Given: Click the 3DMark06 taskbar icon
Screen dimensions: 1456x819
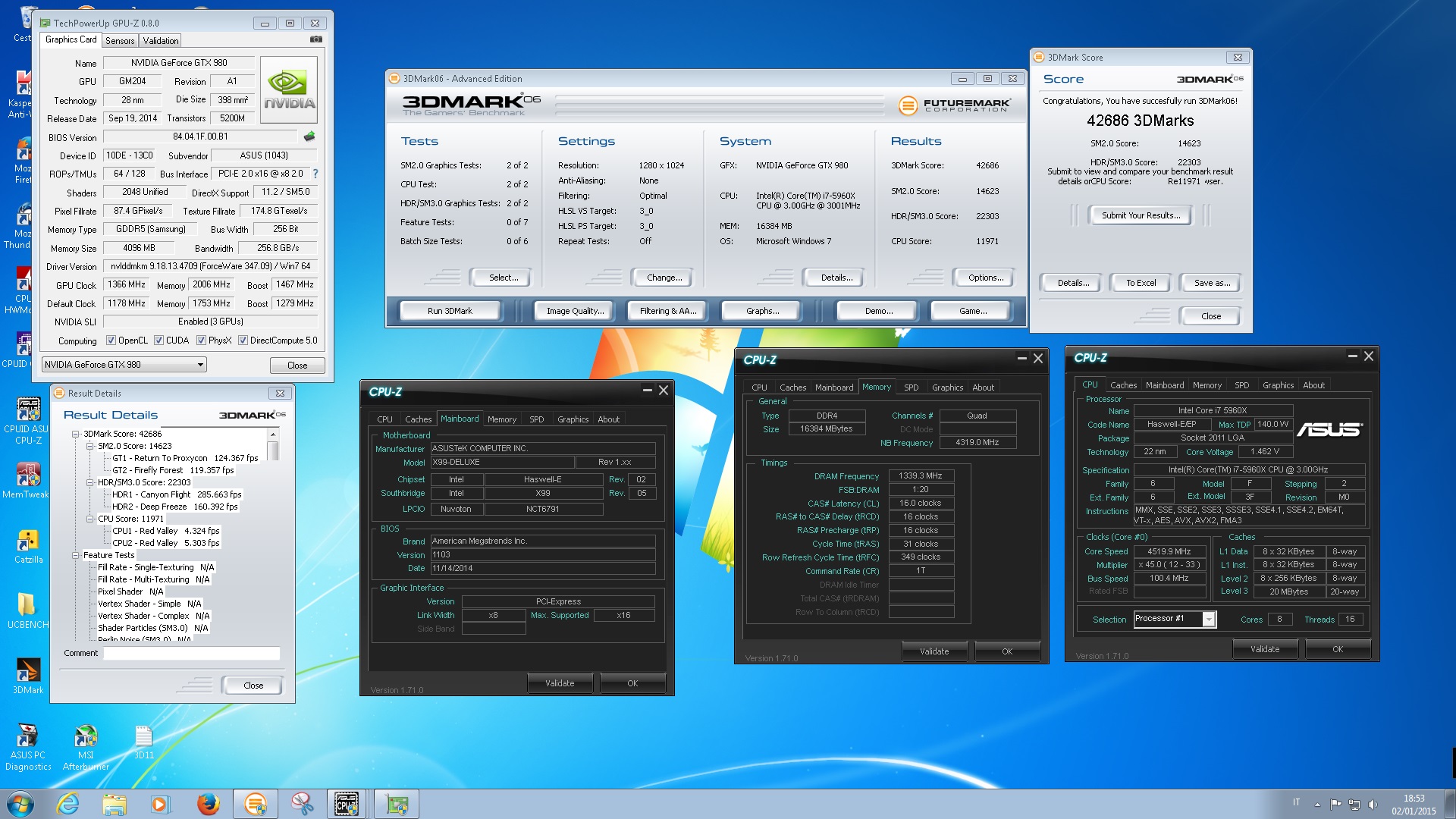Looking at the screenshot, I should (255, 804).
